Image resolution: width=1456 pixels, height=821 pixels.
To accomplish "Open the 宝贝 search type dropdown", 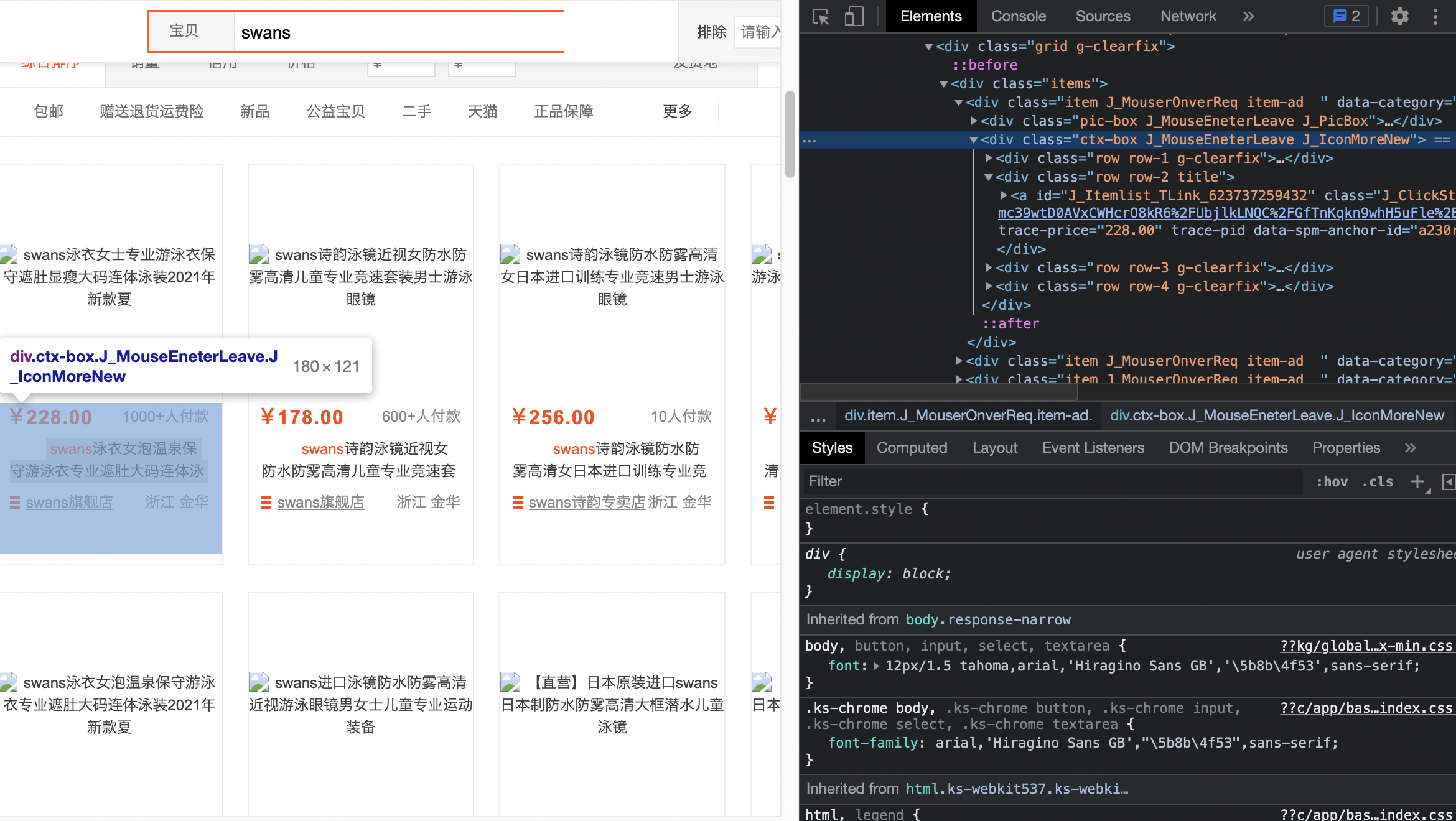I will click(x=191, y=31).
